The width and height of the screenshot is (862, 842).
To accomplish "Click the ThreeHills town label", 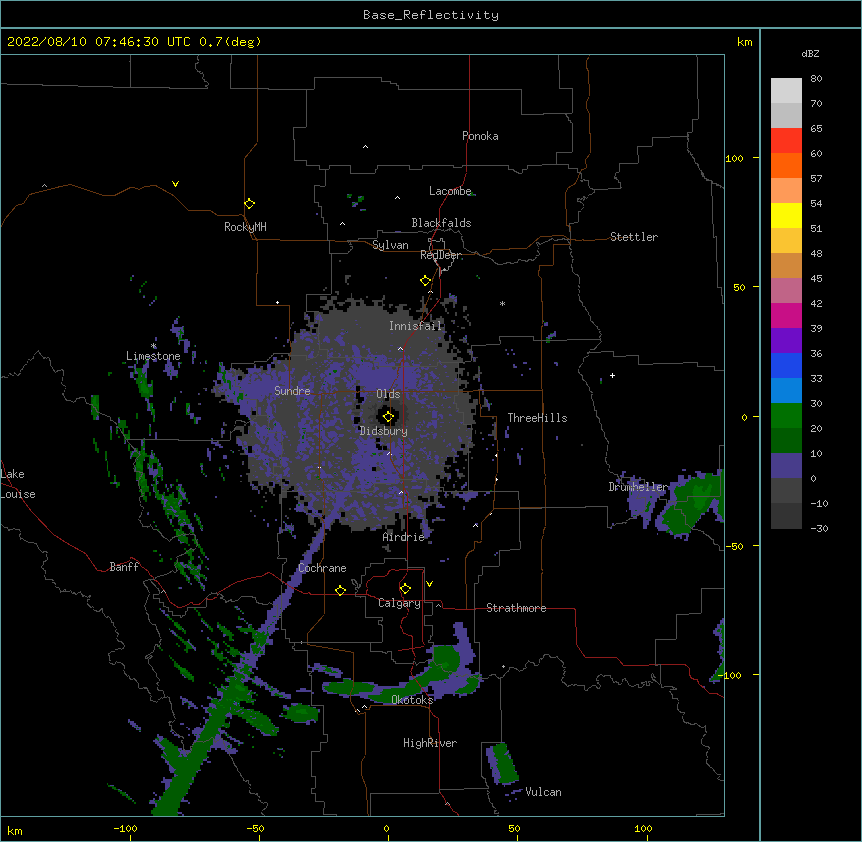I will [537, 418].
